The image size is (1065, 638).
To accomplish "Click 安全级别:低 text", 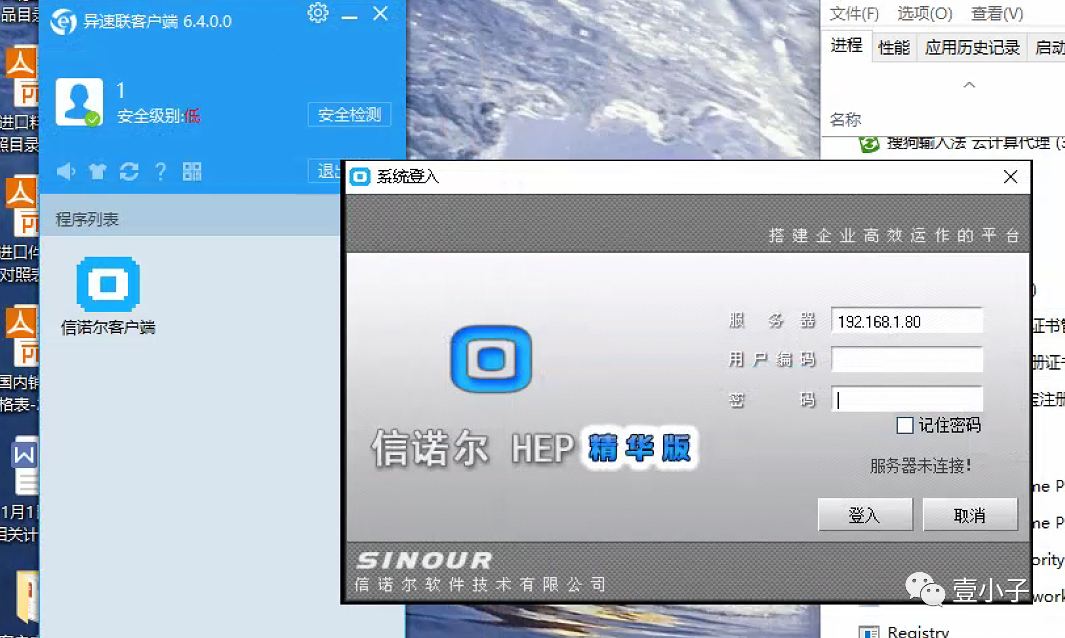I will pos(158,116).
